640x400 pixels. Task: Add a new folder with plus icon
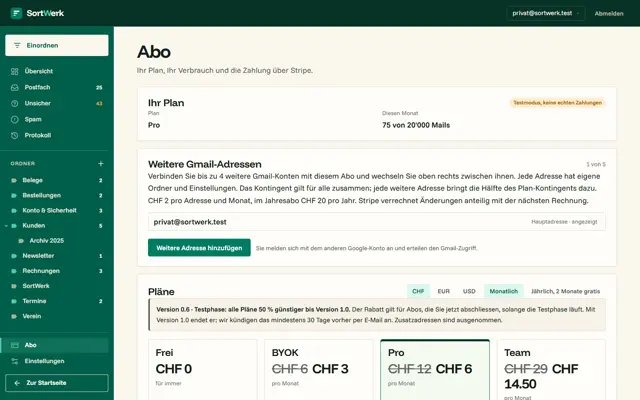100,163
